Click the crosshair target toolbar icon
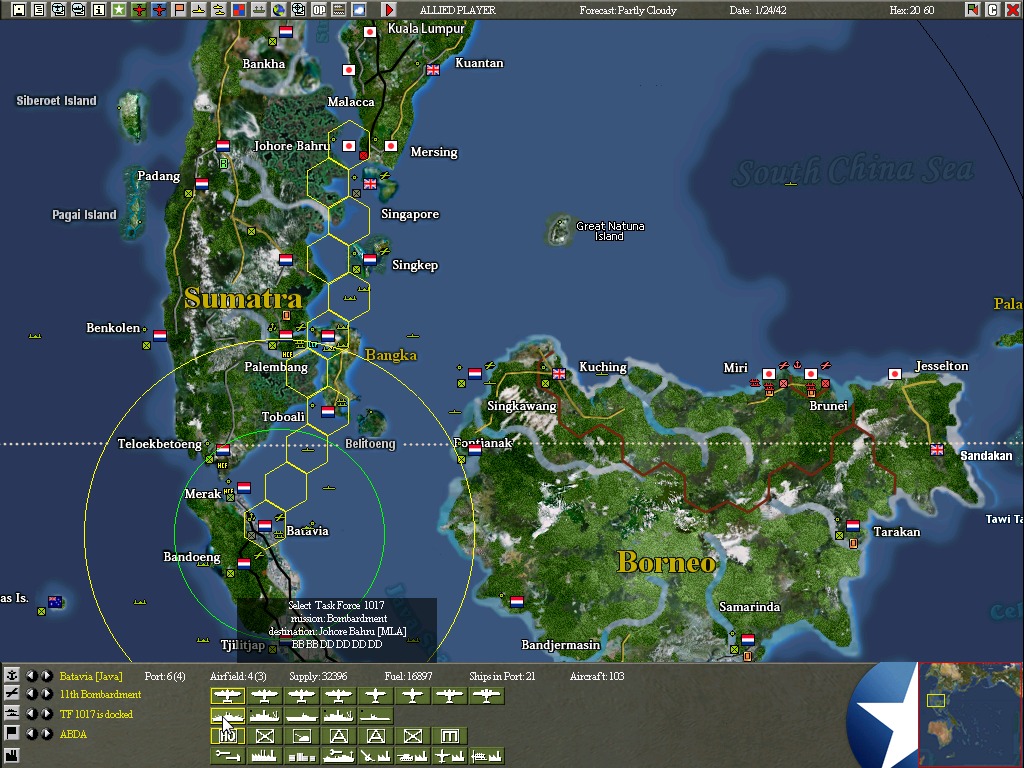The height and width of the screenshot is (768, 1024). click(x=298, y=10)
